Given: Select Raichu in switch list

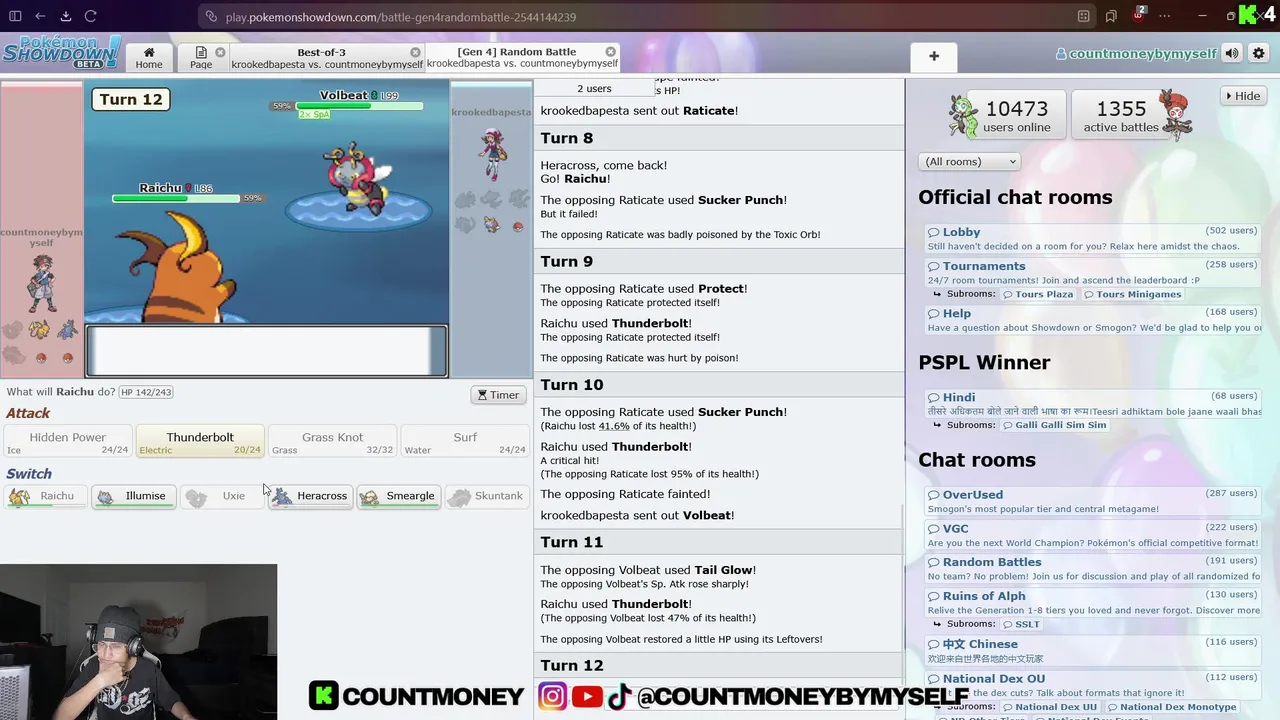Looking at the screenshot, I should pos(45,496).
